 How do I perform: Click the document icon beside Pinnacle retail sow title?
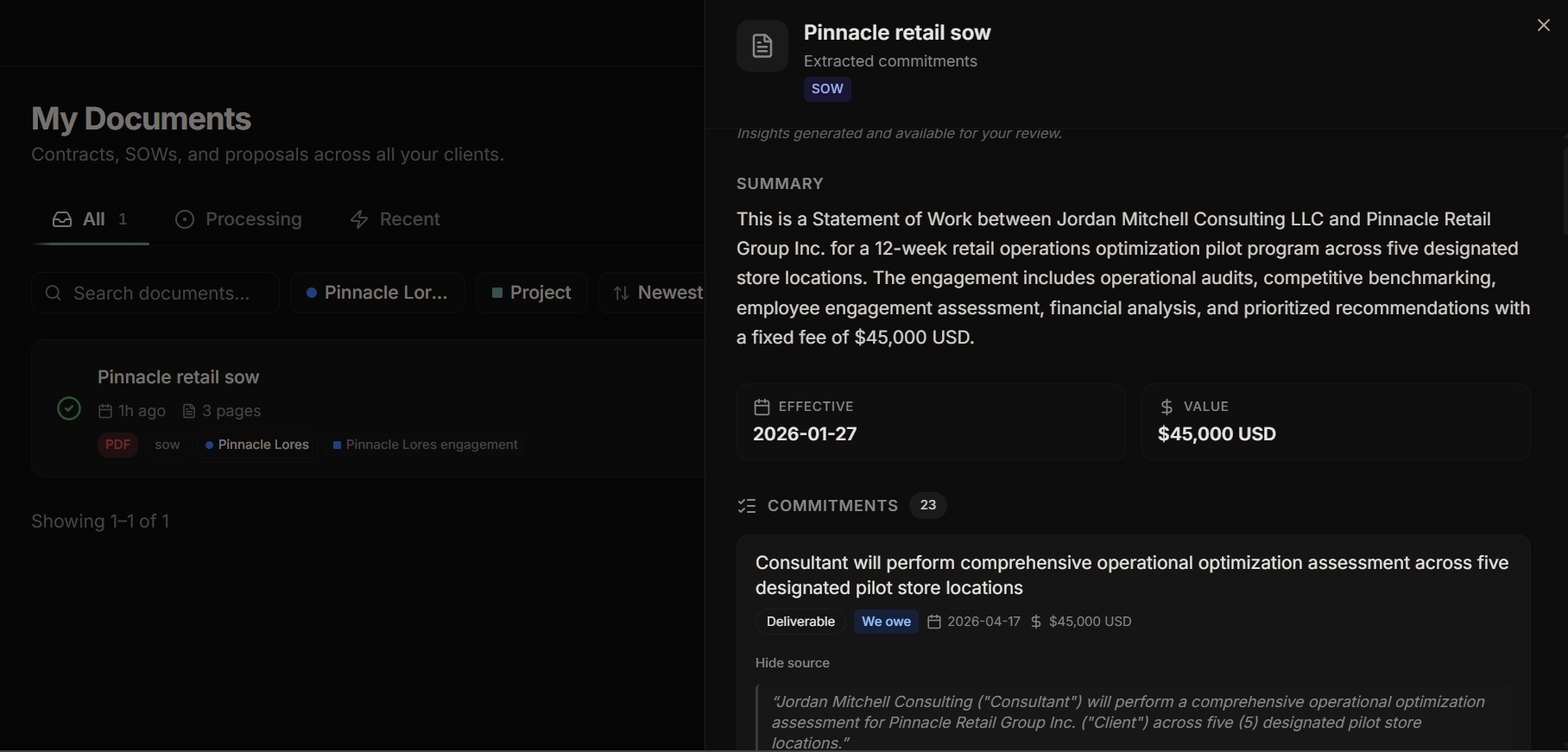(x=762, y=46)
